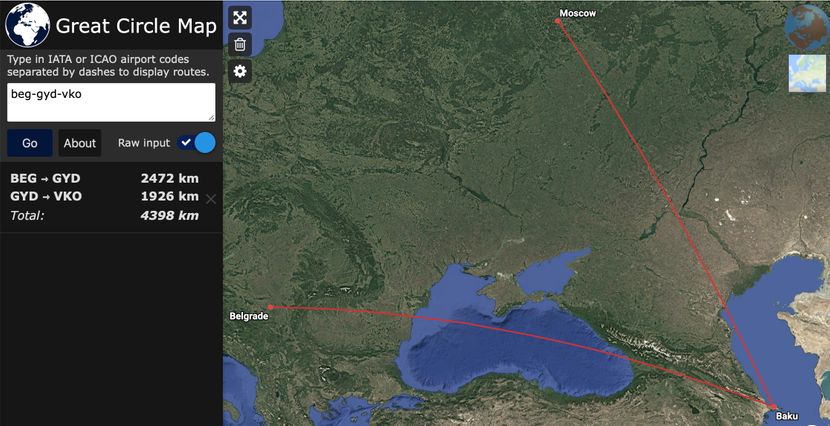Click the Raw input label
Viewport: 830px width, 426px height.
[x=144, y=143]
